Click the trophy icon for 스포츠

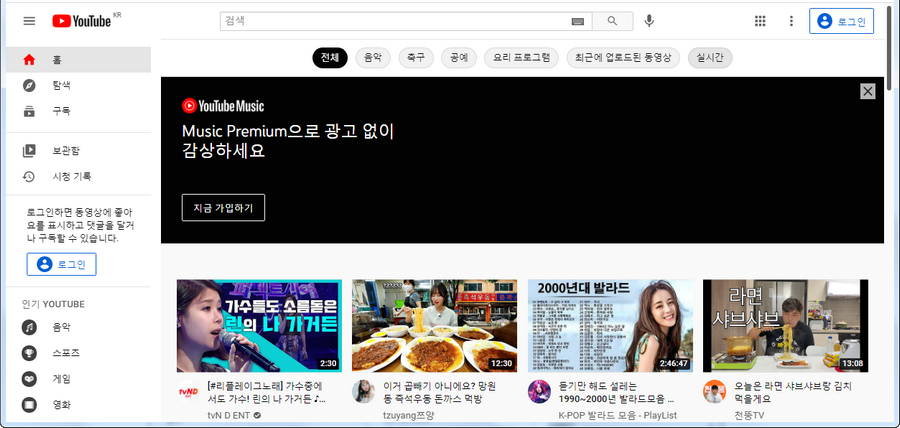point(29,353)
